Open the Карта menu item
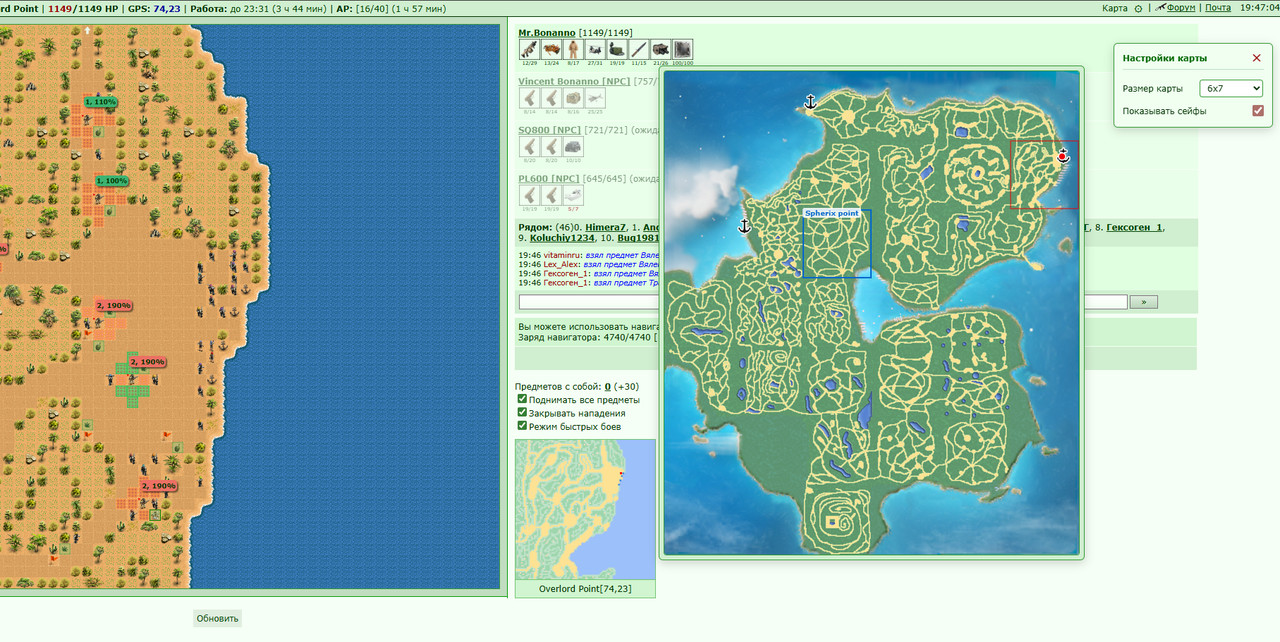 coord(1114,8)
